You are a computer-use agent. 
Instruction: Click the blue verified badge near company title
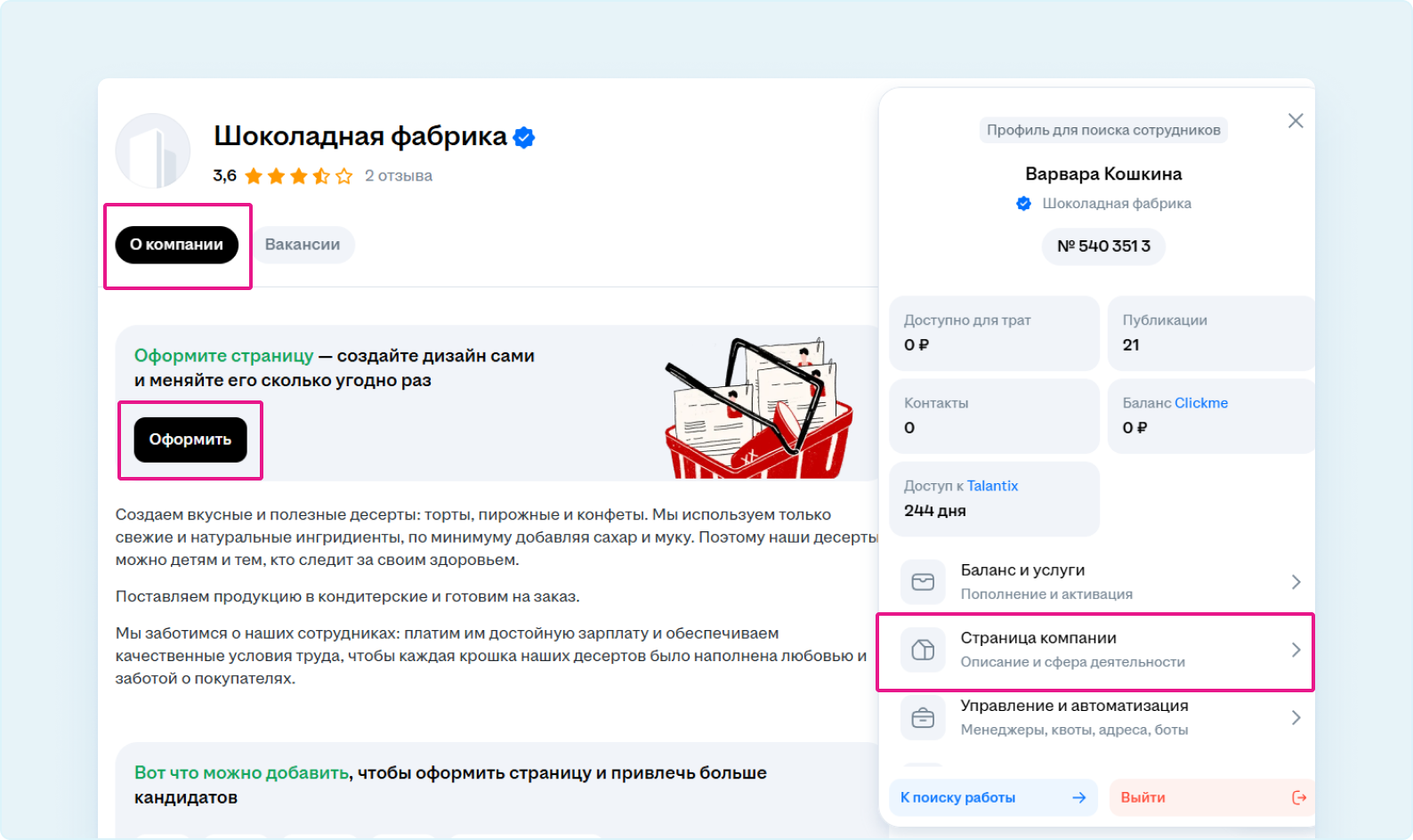(x=524, y=137)
